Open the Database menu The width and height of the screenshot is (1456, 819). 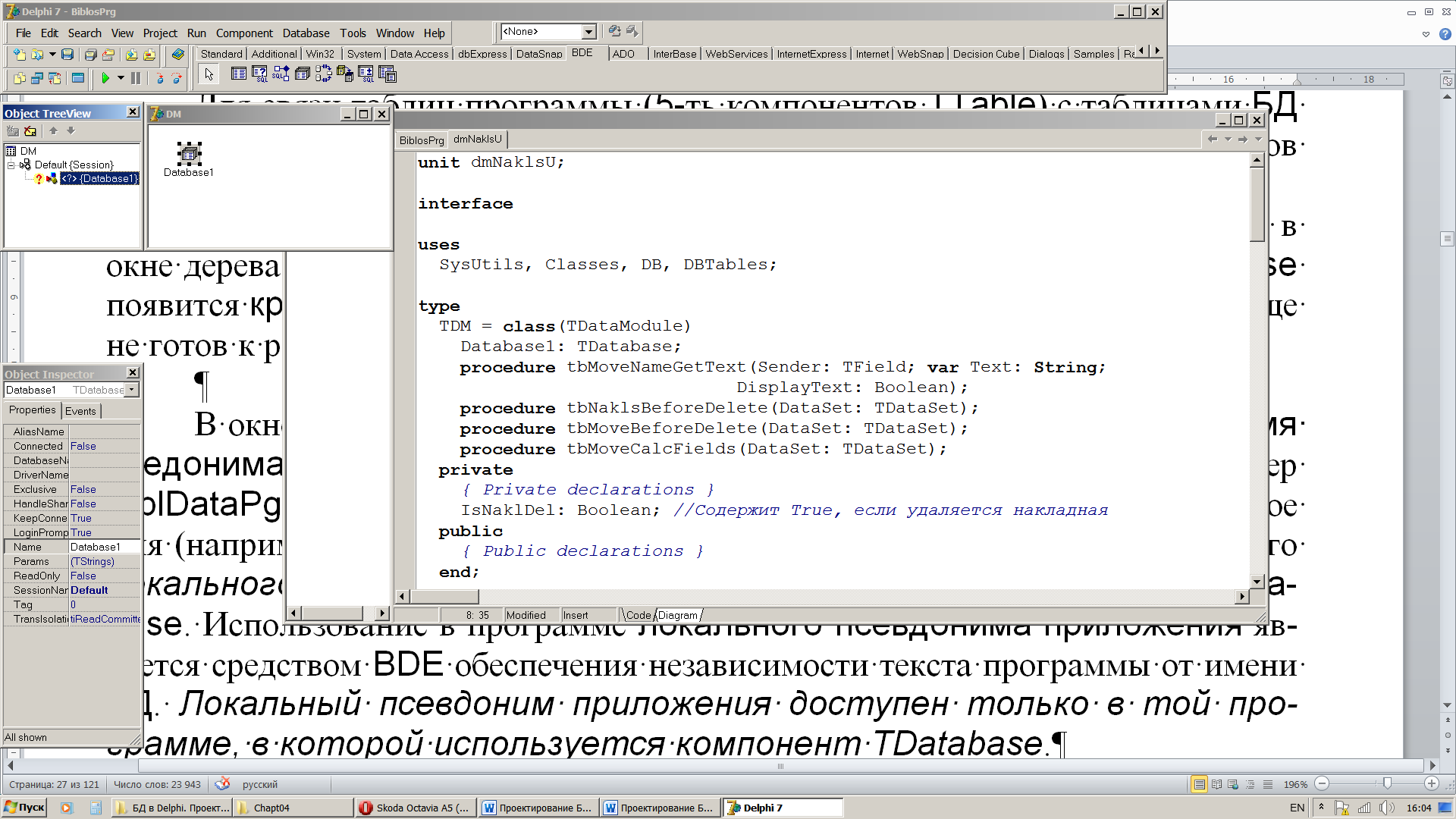[306, 33]
